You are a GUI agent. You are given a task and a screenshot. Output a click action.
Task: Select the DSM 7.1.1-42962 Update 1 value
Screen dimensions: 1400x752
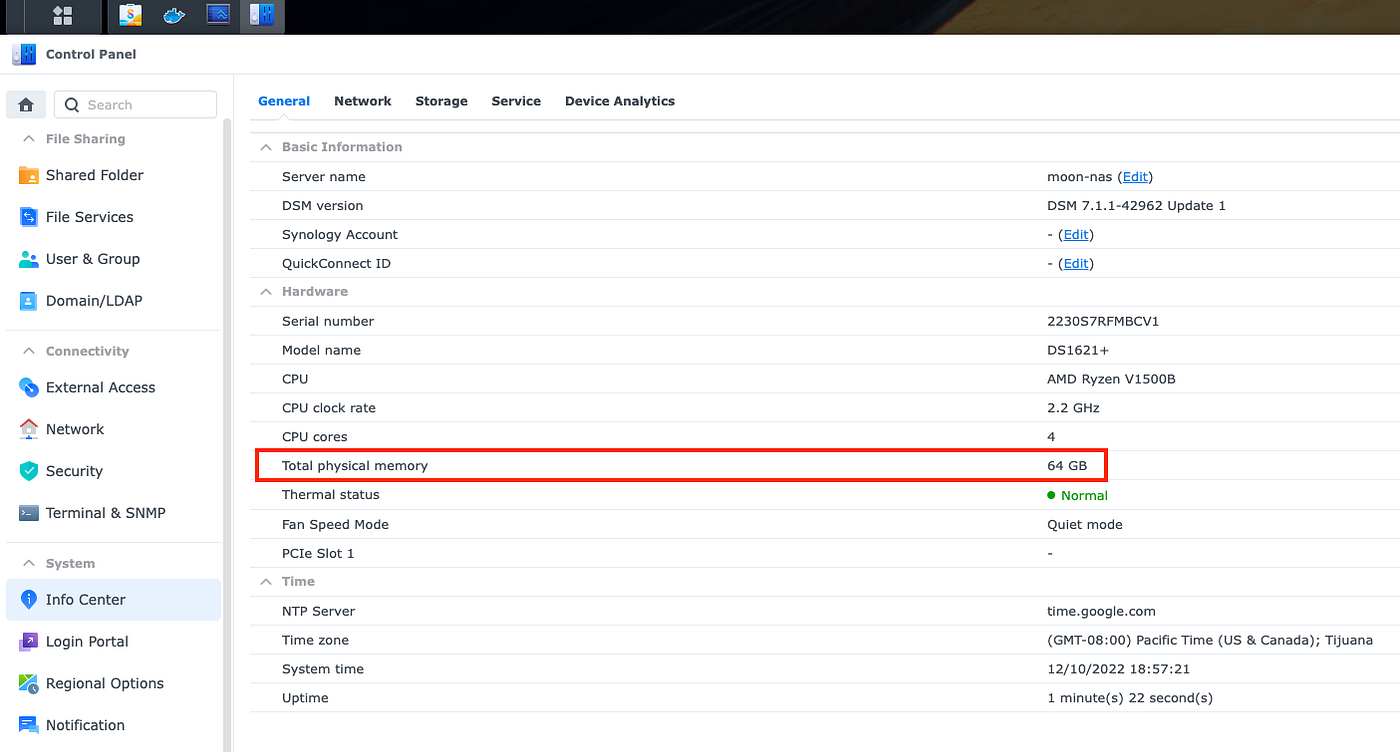tap(1136, 206)
